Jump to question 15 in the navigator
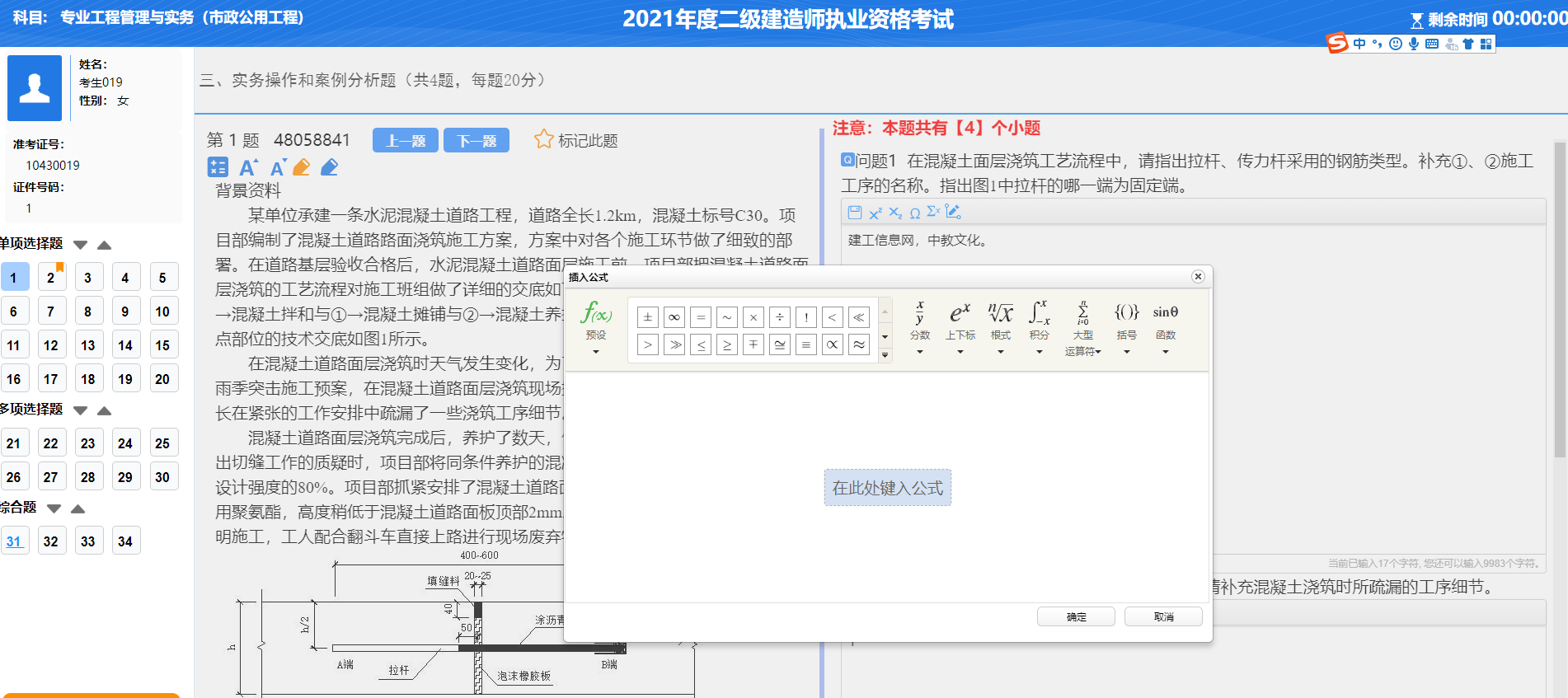Image resolution: width=1568 pixels, height=698 pixels. coord(162,345)
